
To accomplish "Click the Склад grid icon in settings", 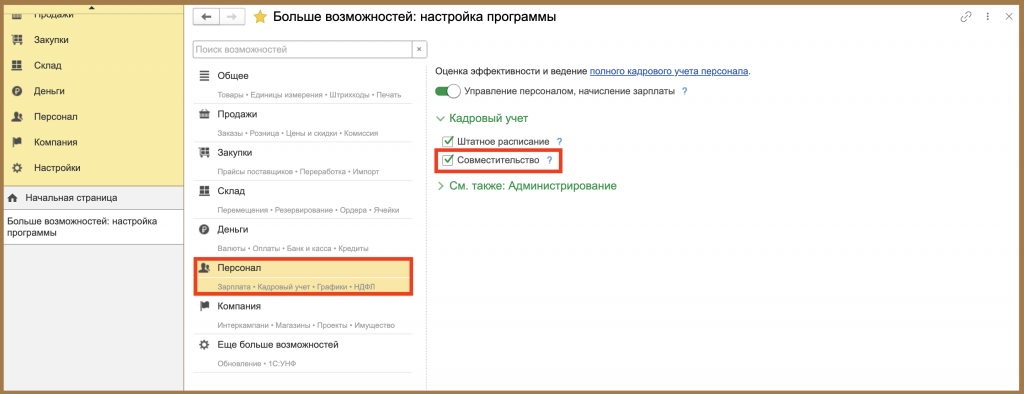I will [204, 191].
